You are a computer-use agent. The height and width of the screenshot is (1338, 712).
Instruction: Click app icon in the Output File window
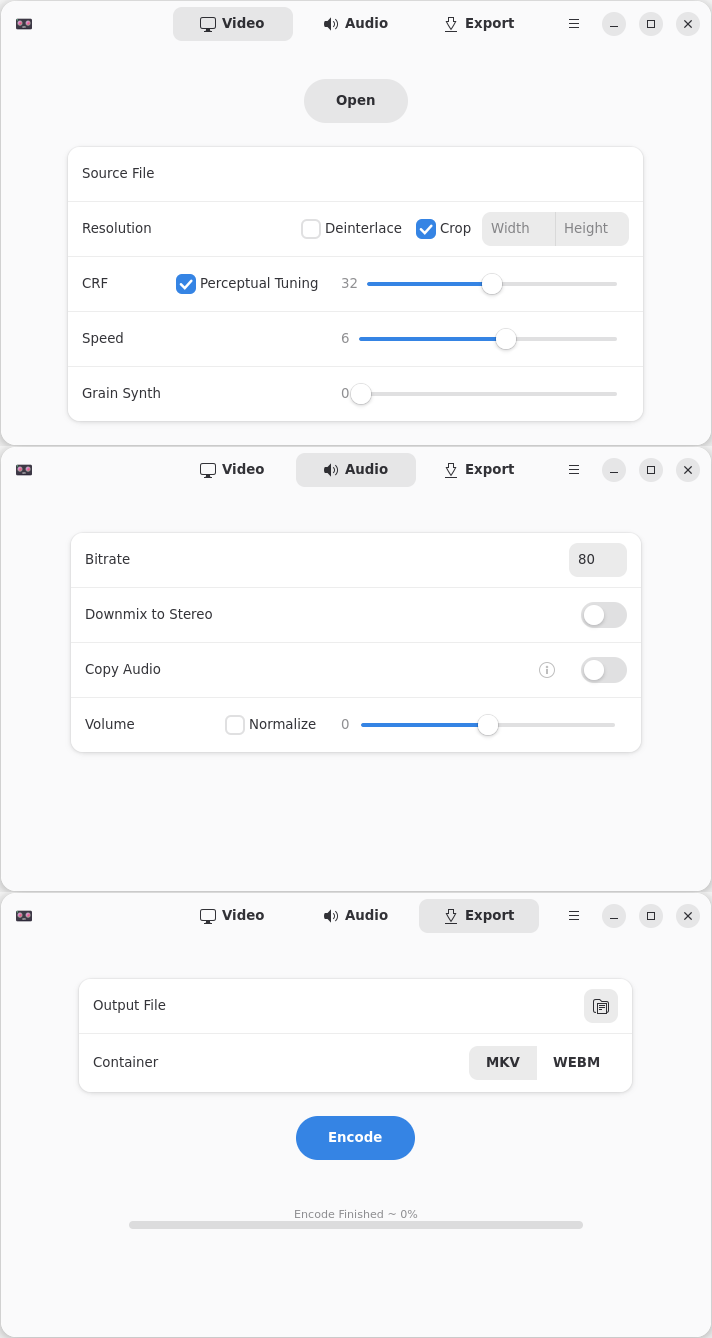[24, 916]
